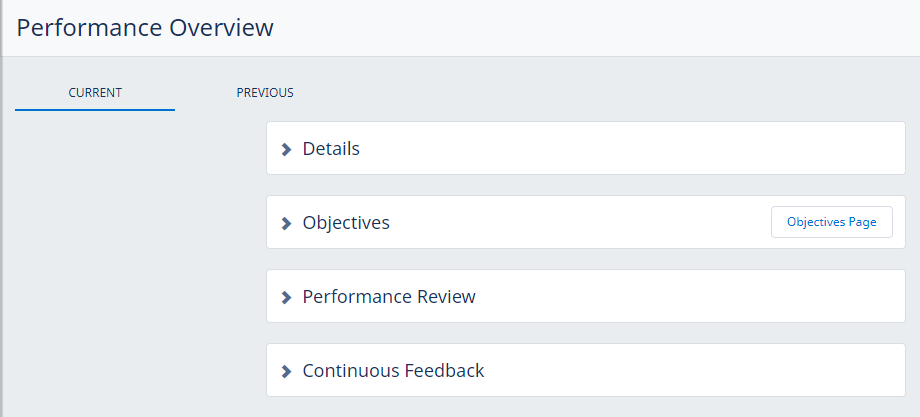Expand the Objectives section by its title
The height and width of the screenshot is (417, 920).
tap(346, 223)
